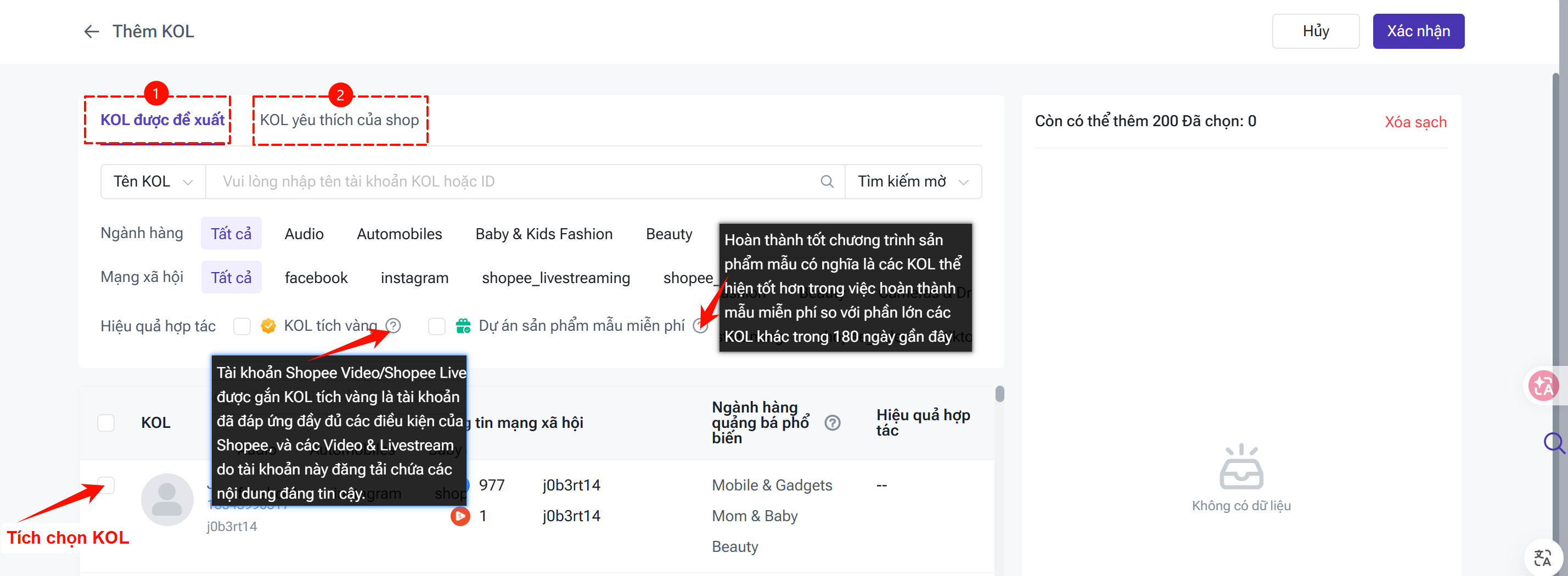This screenshot has height=576, width=1568.
Task: Open the Tìm kiếm mờ dropdown
Action: coord(913,181)
